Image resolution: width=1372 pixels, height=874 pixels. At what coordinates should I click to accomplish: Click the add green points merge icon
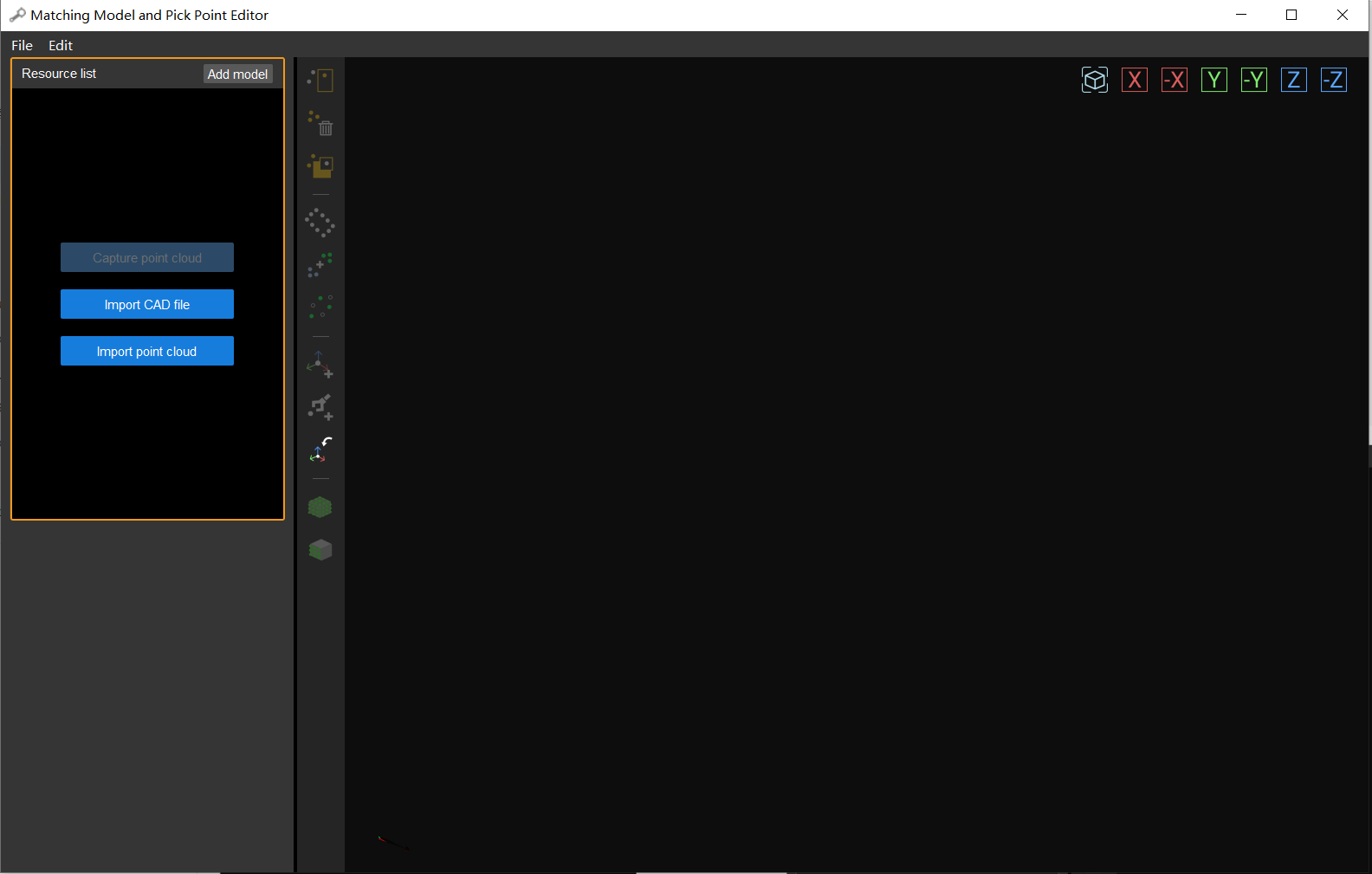point(320,265)
